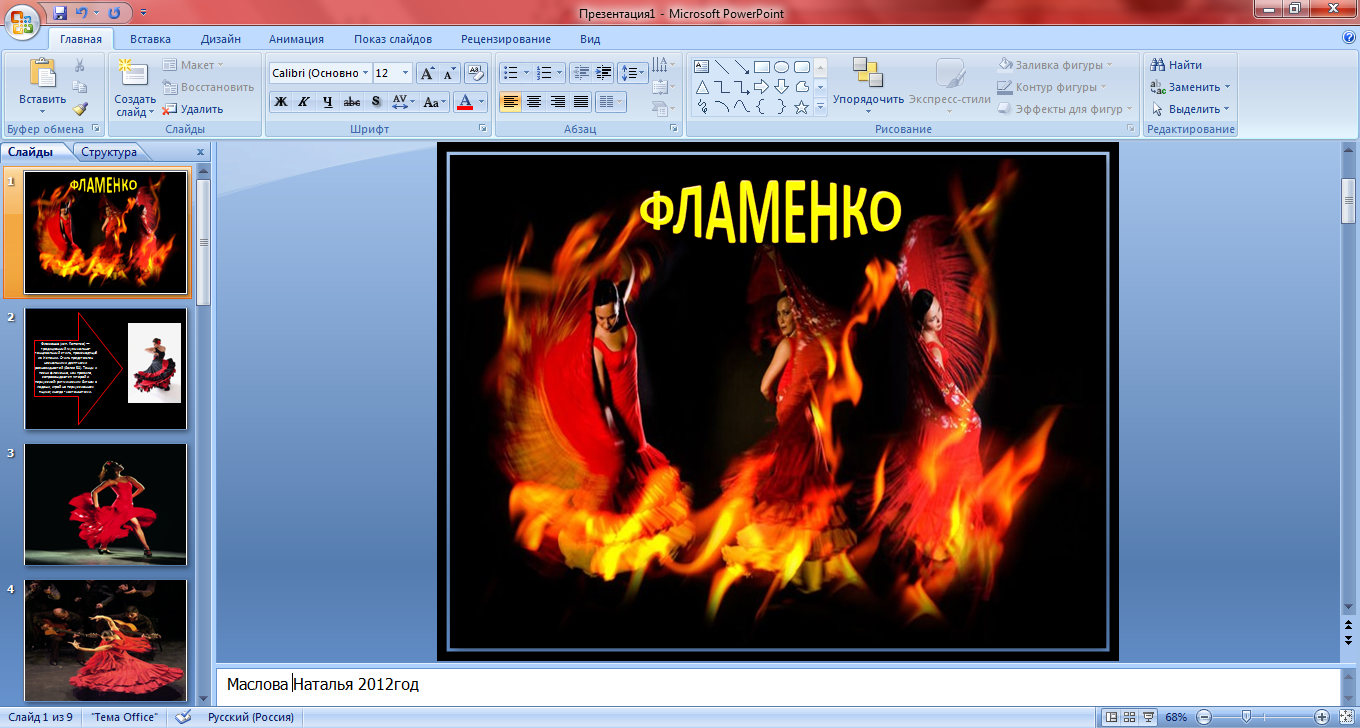Screen dimensions: 1360x728
Task: Fit slide to current window
Action: pyautogui.click(x=1345, y=717)
